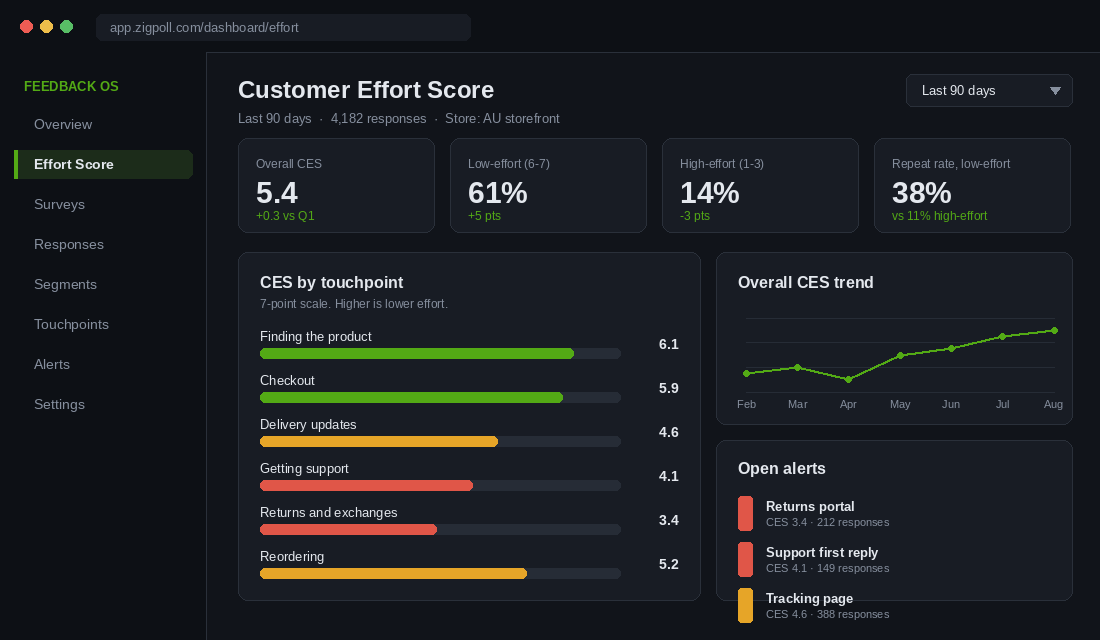The width and height of the screenshot is (1100, 640).
Task: Click the May data point on trend chart
Action: pos(901,356)
